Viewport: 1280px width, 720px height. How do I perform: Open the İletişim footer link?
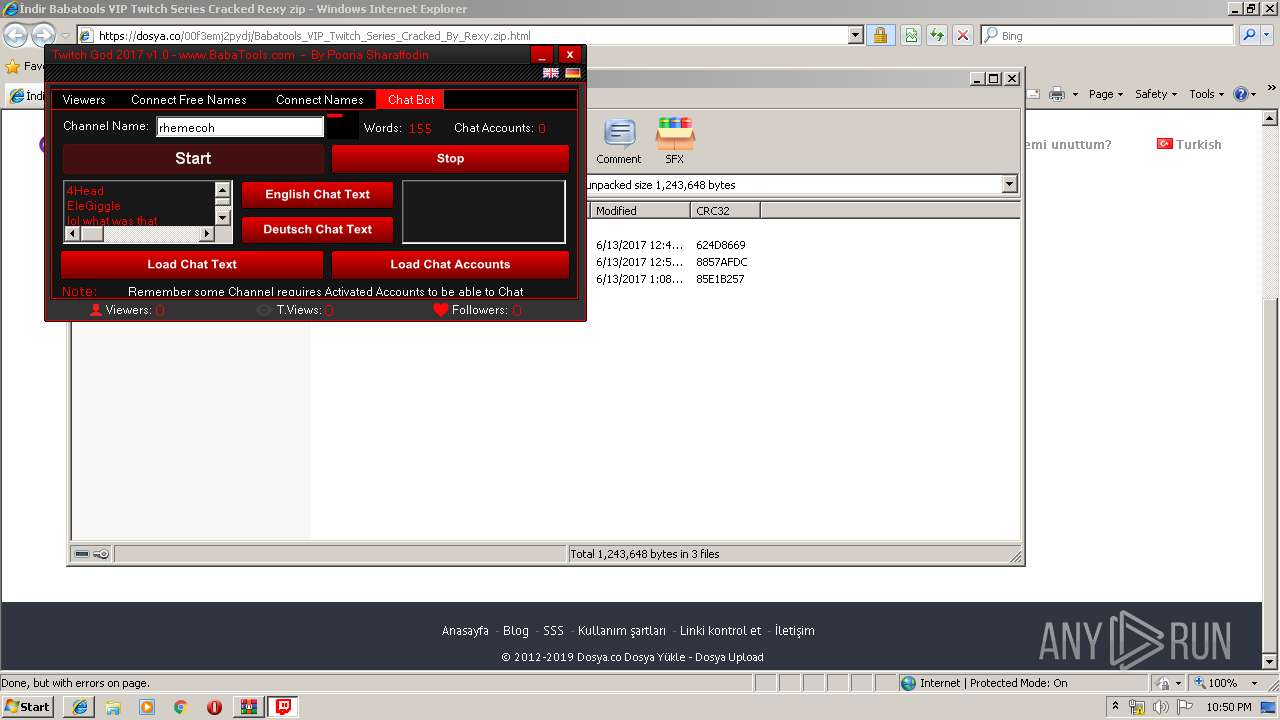click(x=795, y=631)
